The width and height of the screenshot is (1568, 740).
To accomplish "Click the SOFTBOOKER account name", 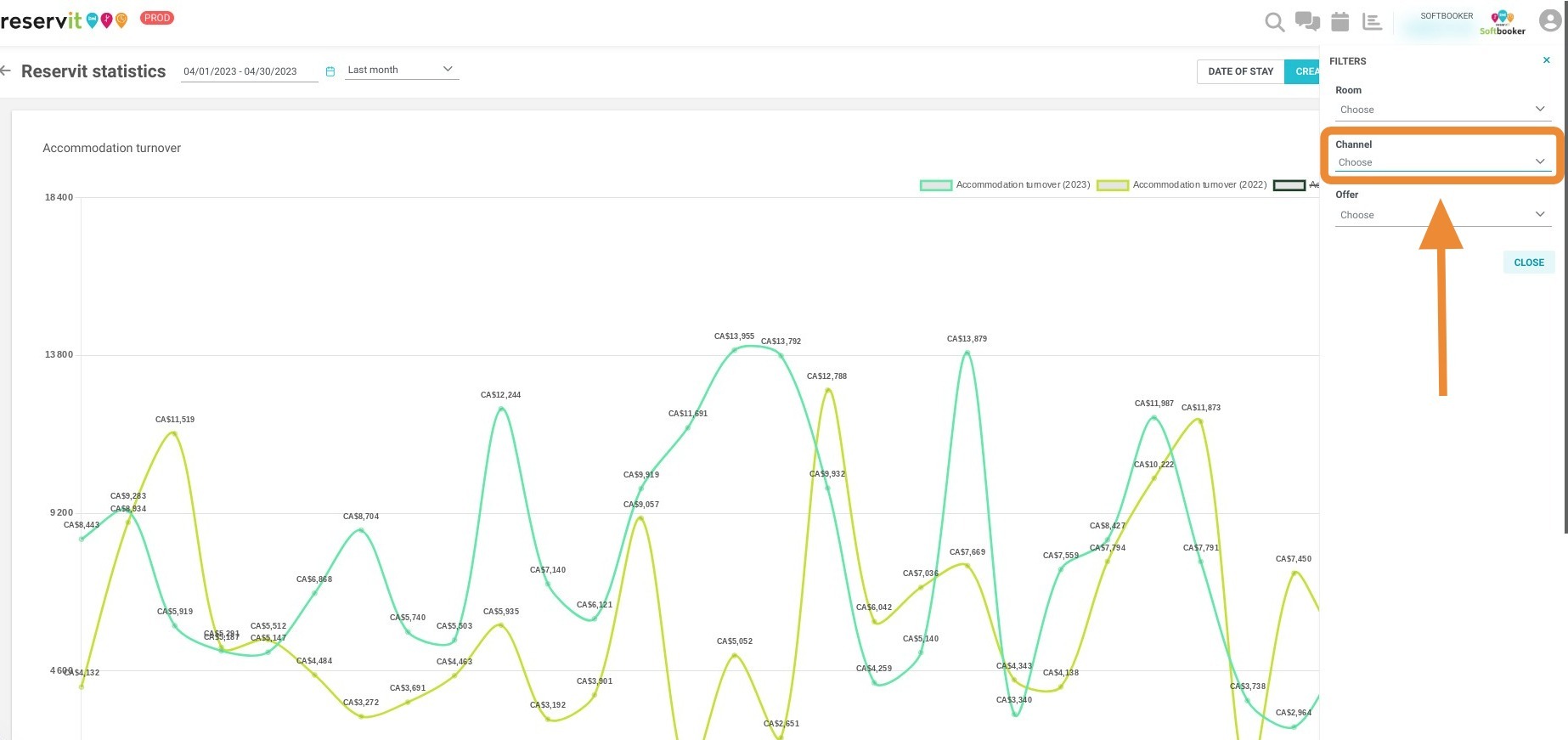I will (x=1447, y=16).
